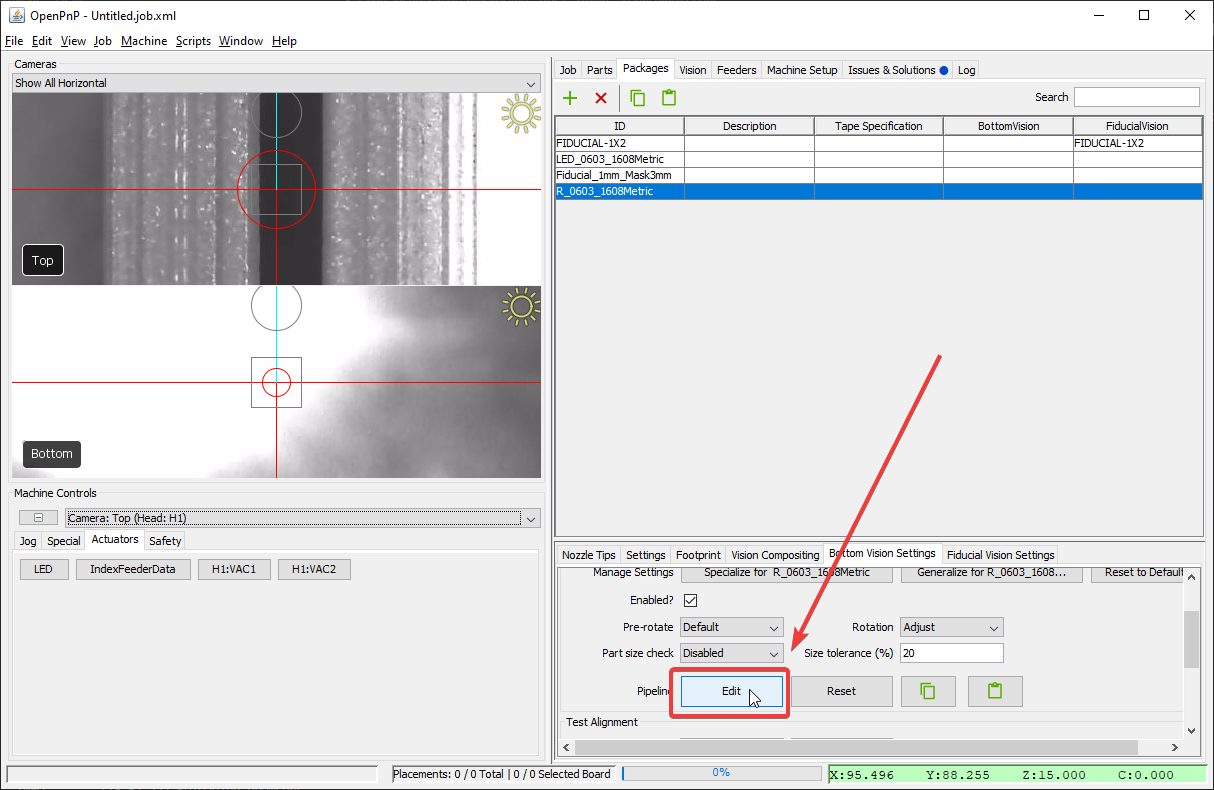Copy pipeline icon next to Reset
The width and height of the screenshot is (1214, 790).
pyautogui.click(x=927, y=691)
